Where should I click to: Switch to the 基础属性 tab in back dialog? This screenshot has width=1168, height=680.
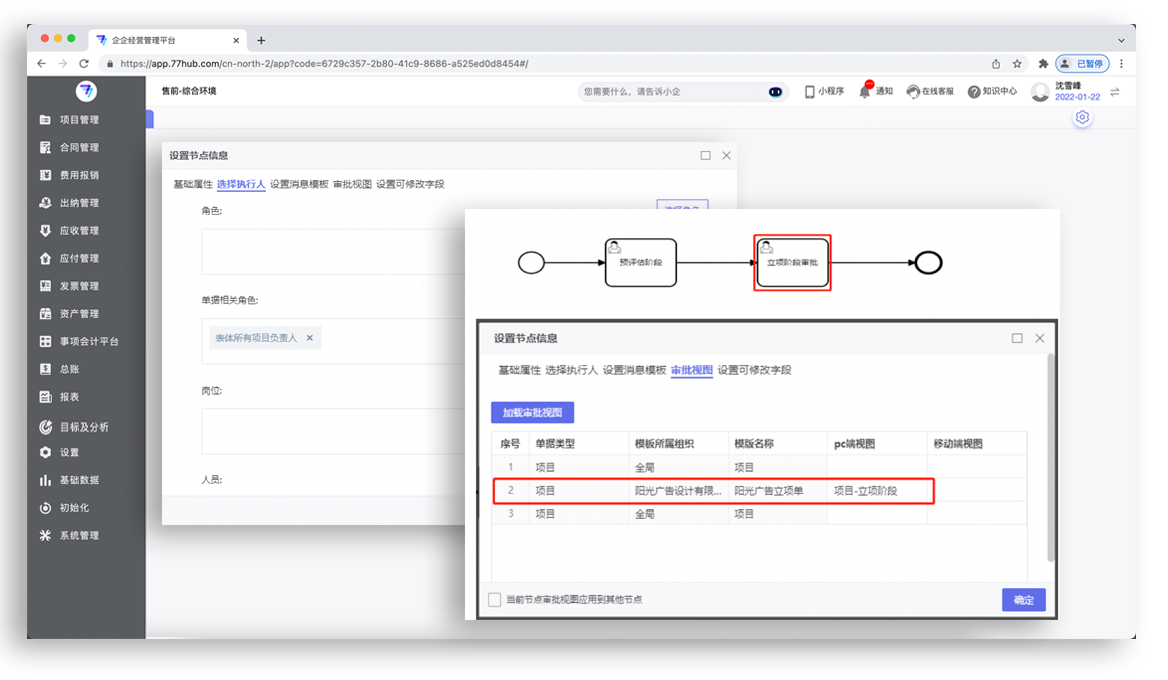coord(193,184)
